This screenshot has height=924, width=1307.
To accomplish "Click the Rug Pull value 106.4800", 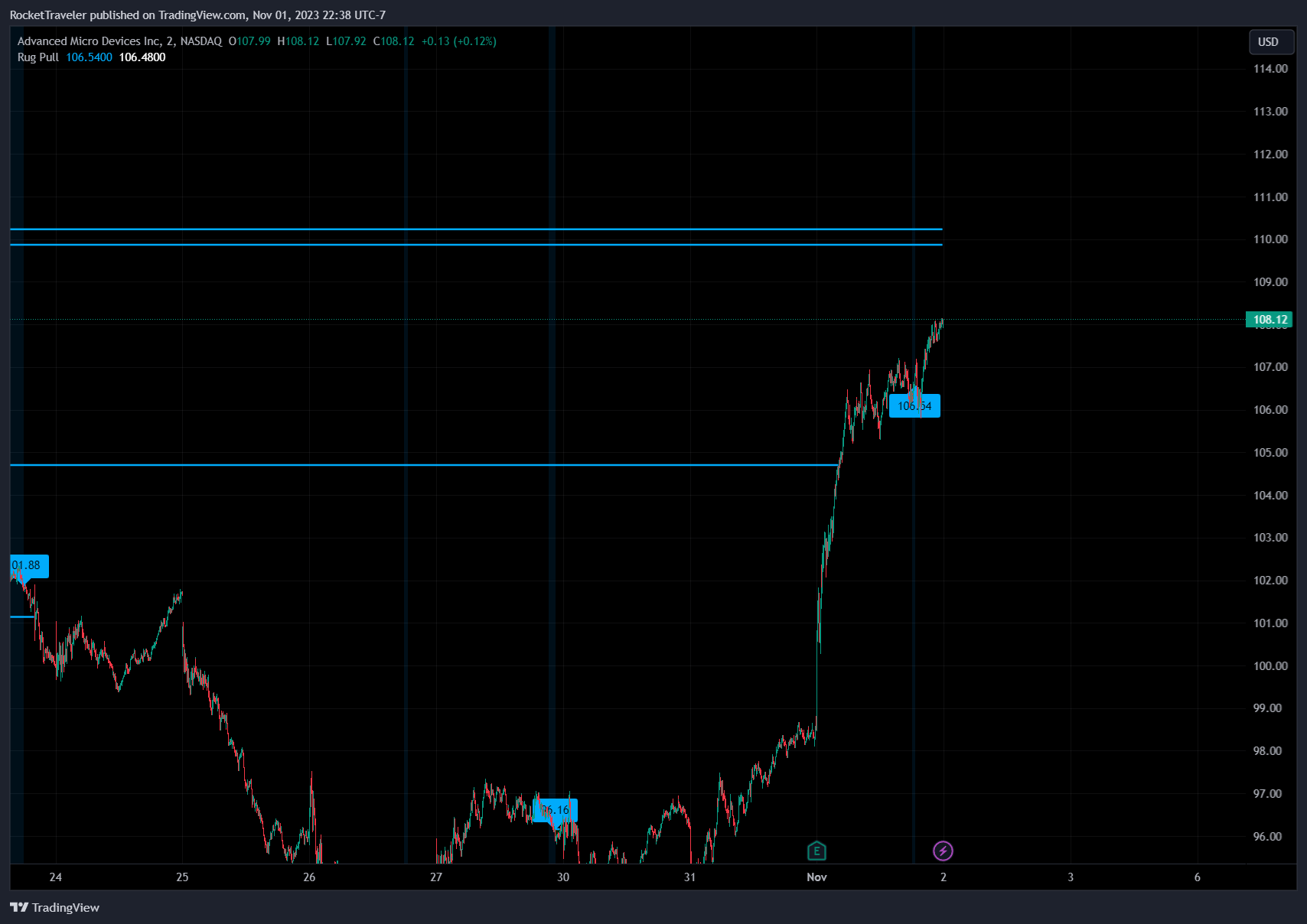I will (142, 57).
